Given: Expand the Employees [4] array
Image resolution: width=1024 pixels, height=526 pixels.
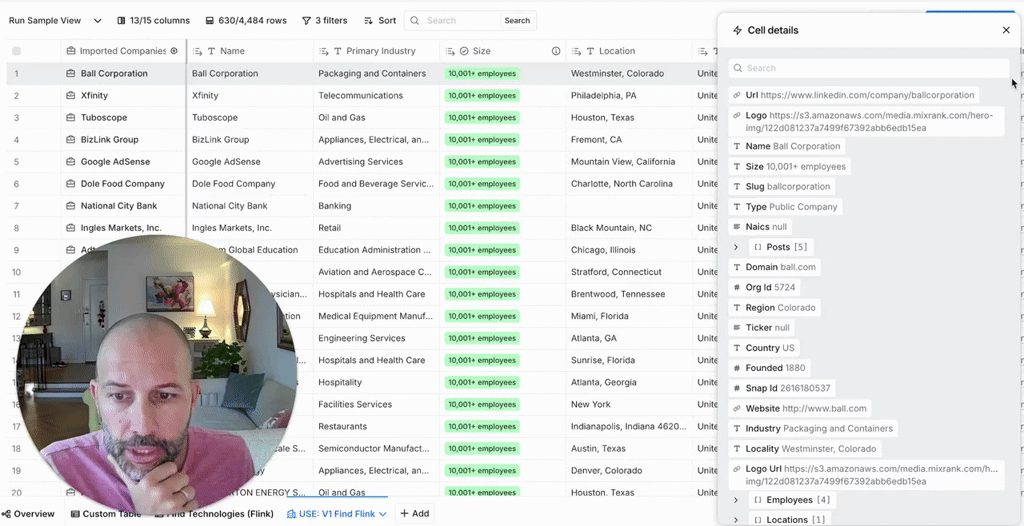Looking at the screenshot, I should 736,500.
